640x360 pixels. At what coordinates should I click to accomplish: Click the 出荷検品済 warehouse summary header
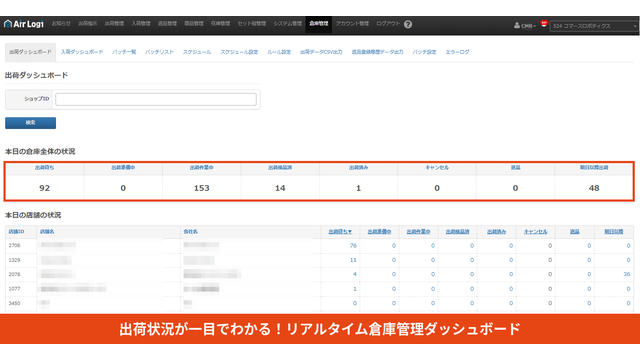(280, 168)
